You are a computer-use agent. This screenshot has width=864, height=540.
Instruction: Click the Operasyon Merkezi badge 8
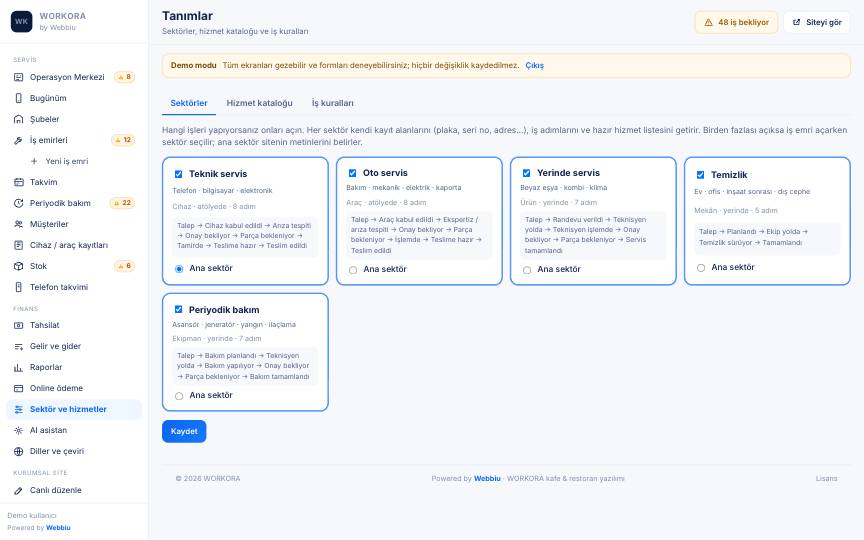[125, 77]
